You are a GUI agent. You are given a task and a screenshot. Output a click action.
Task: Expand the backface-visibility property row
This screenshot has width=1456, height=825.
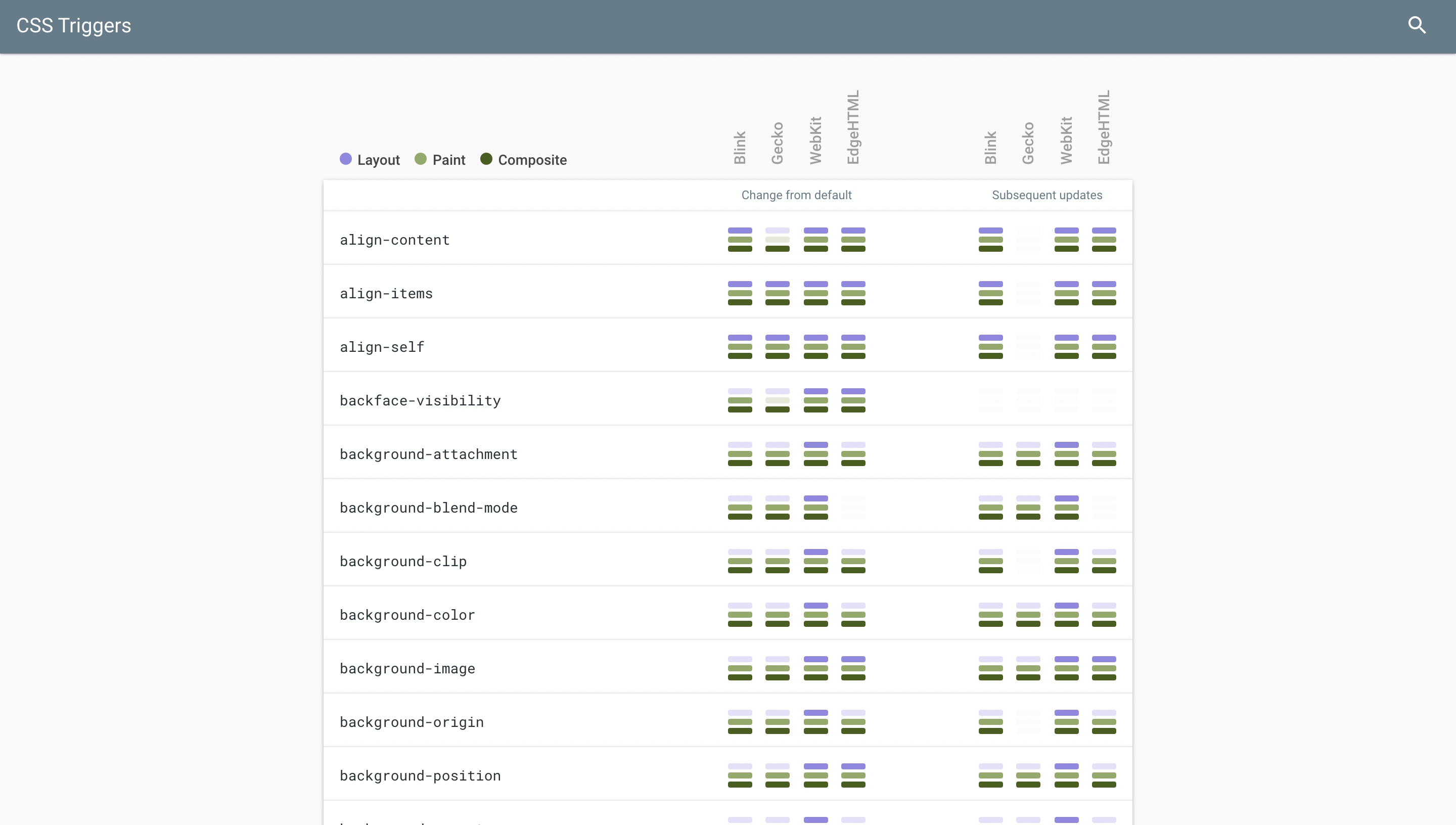(420, 400)
